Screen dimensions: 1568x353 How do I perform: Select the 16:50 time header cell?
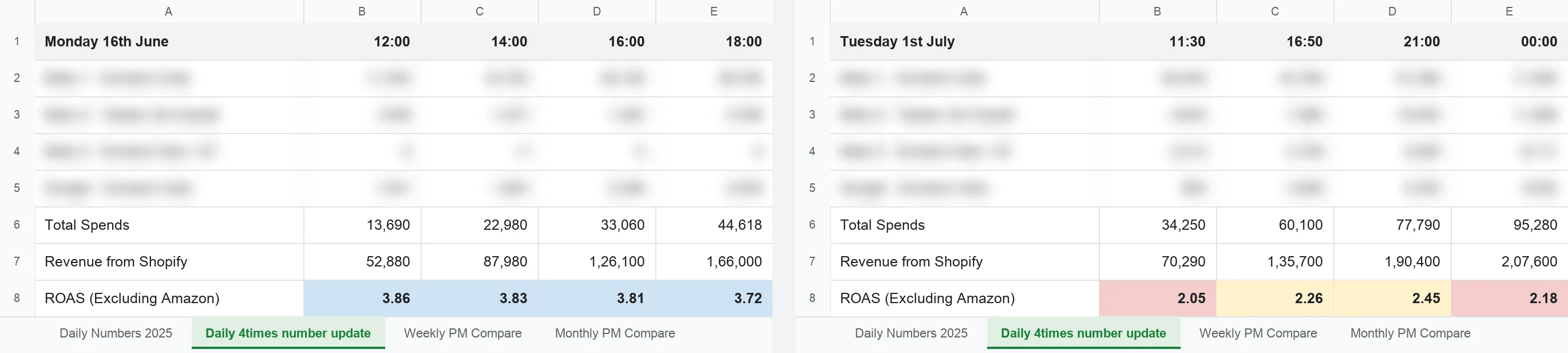1275,41
